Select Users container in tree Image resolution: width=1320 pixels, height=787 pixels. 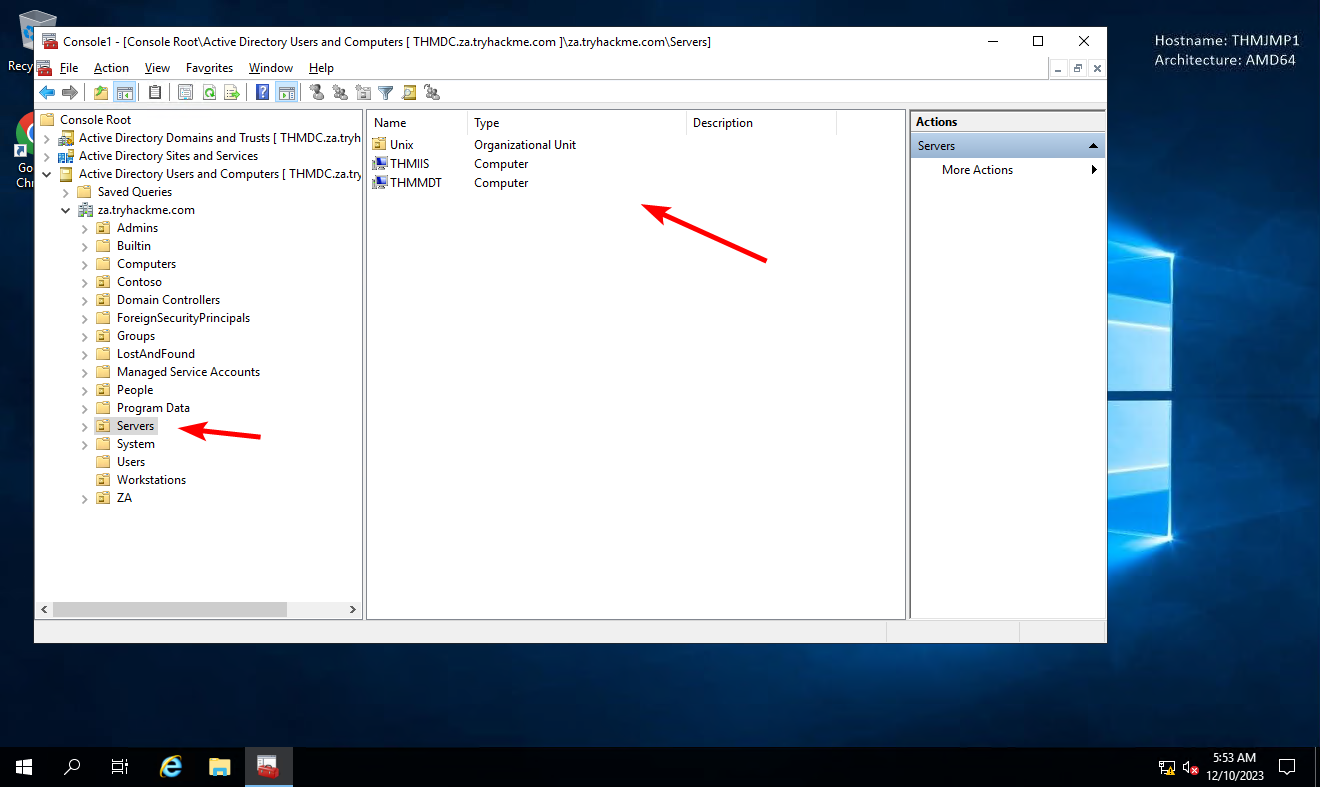(x=131, y=462)
